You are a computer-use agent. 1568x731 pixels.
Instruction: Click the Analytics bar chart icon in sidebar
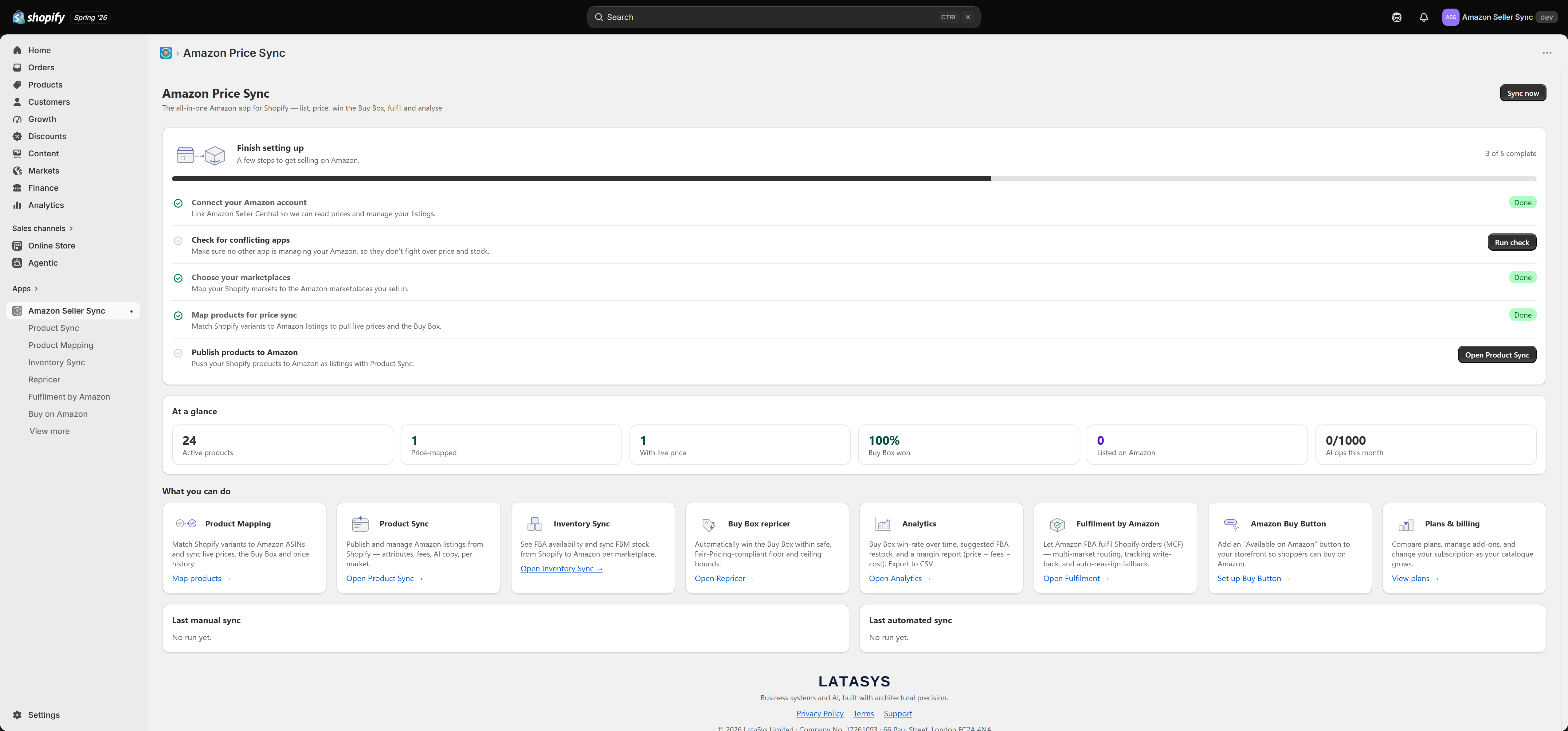[x=17, y=205]
